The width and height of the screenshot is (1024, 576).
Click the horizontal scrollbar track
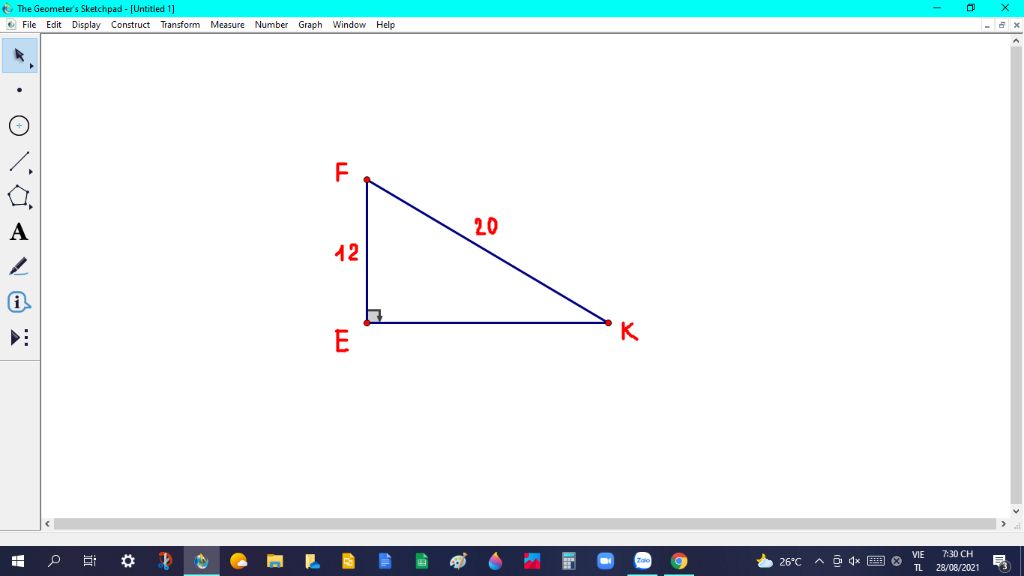525,524
